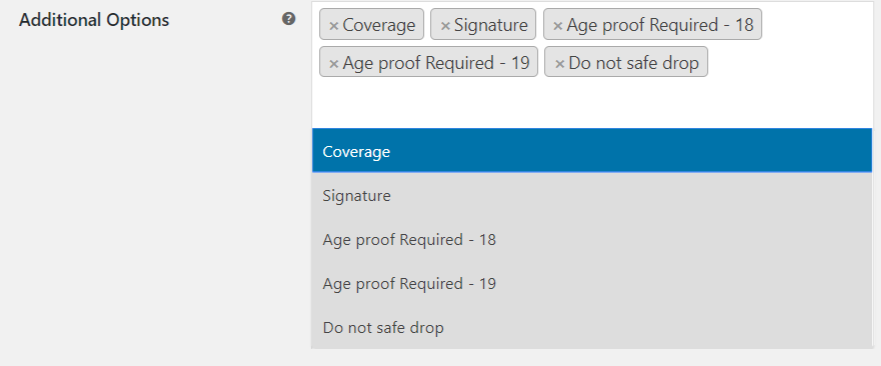Click the Do not safe drop chip label
This screenshot has width=881, height=366.
point(633,63)
